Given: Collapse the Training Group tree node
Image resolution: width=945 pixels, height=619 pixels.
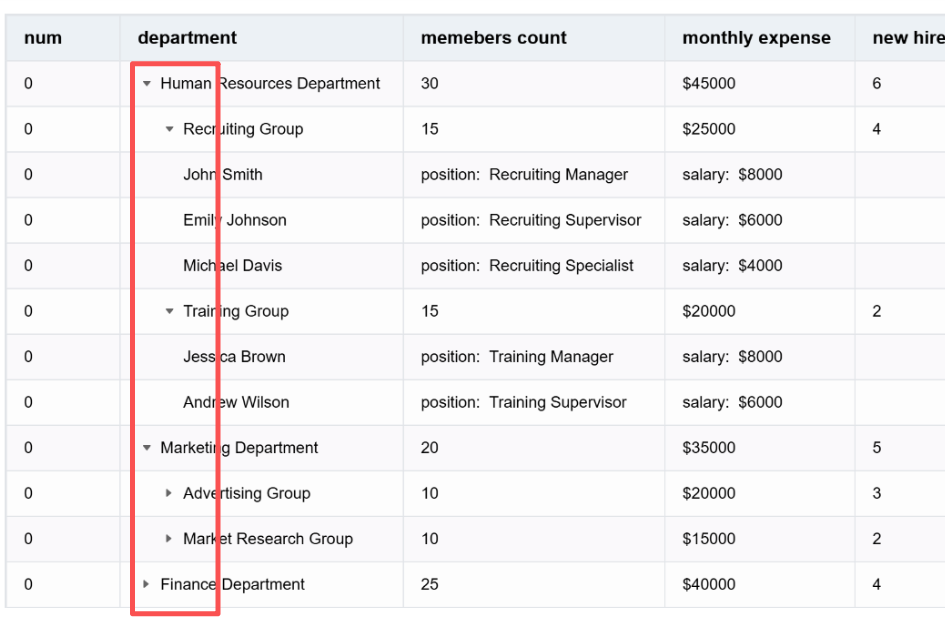Looking at the screenshot, I should [170, 311].
